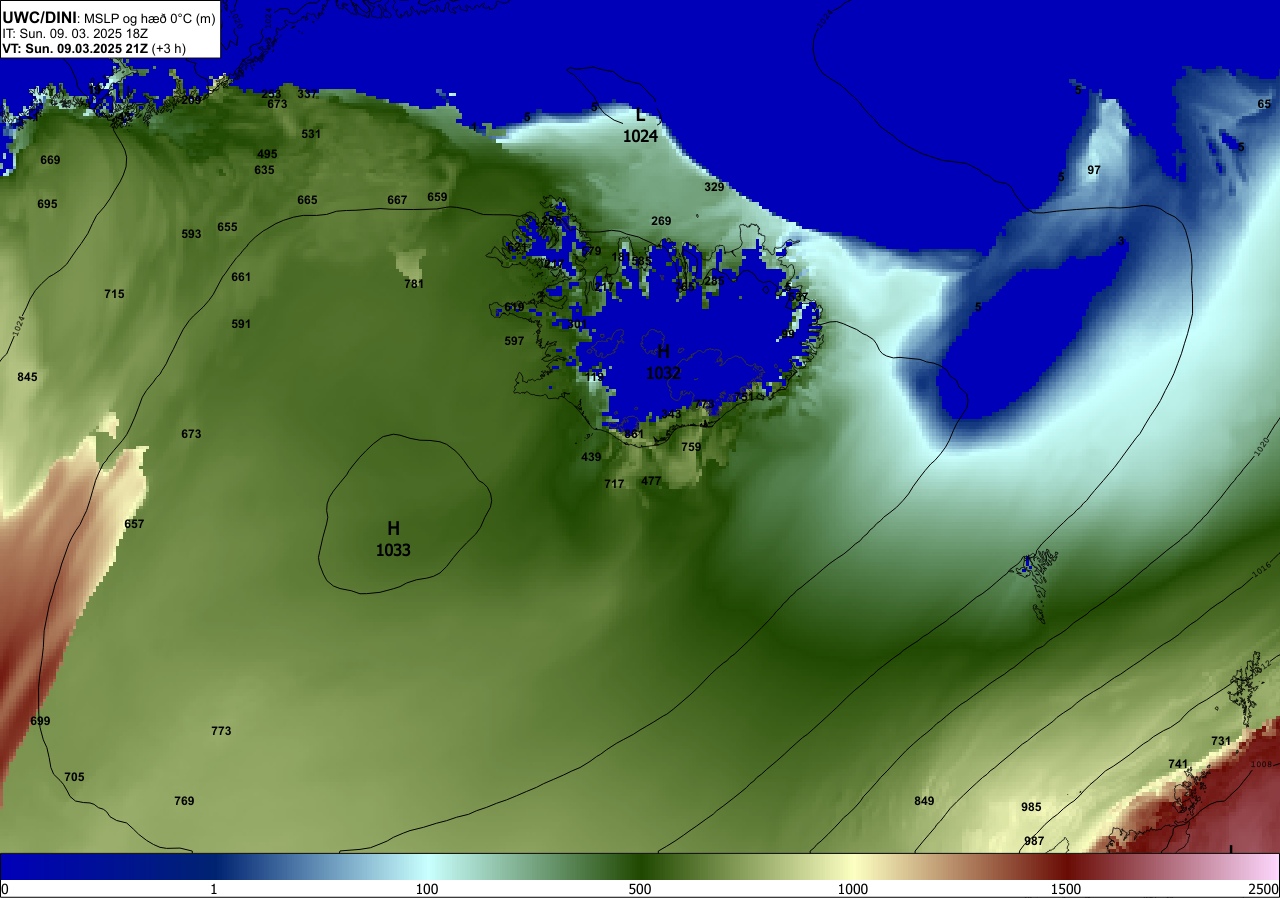Click the 657 height value
This screenshot has height=898, width=1280.
(x=134, y=524)
